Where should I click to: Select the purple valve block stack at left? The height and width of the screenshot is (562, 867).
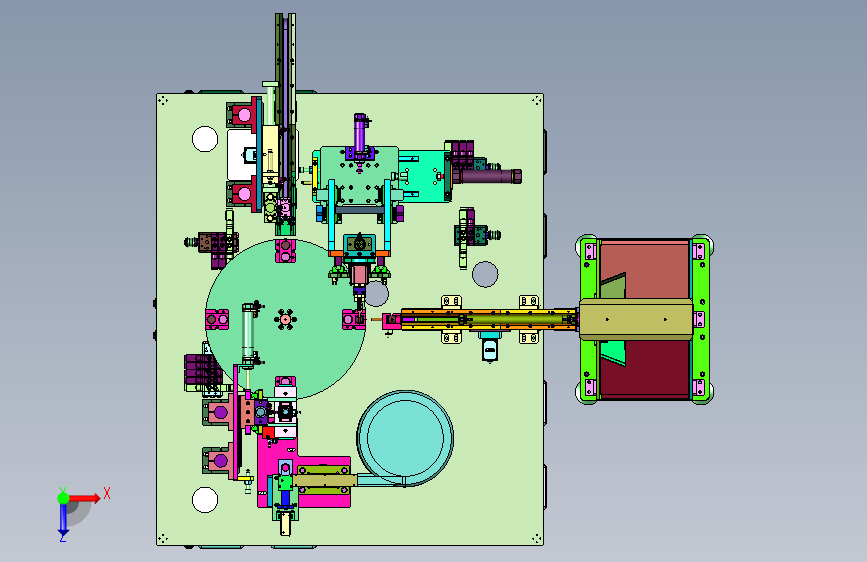point(202,370)
